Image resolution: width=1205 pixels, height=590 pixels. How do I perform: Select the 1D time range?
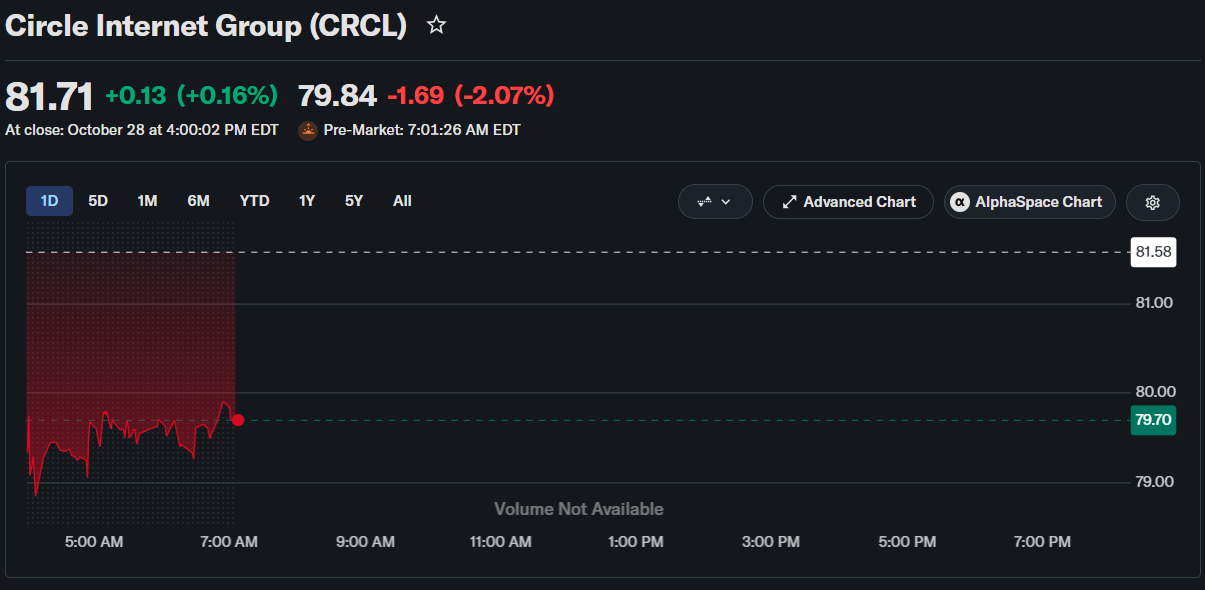click(x=49, y=201)
